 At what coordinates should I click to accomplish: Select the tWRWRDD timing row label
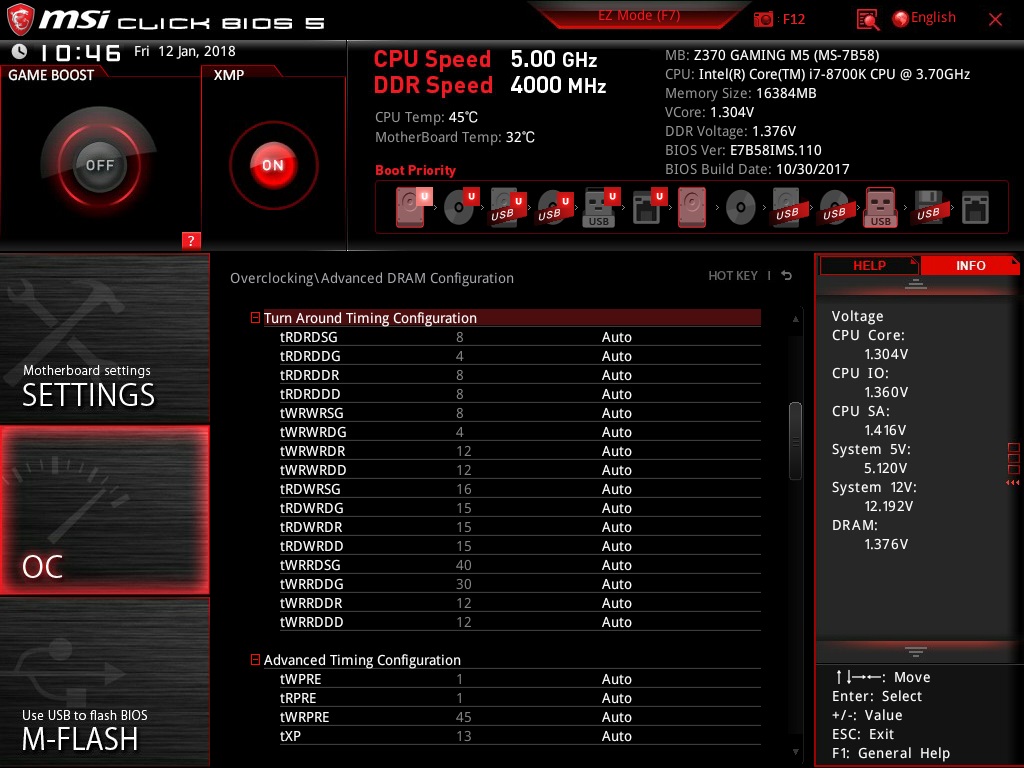point(313,470)
